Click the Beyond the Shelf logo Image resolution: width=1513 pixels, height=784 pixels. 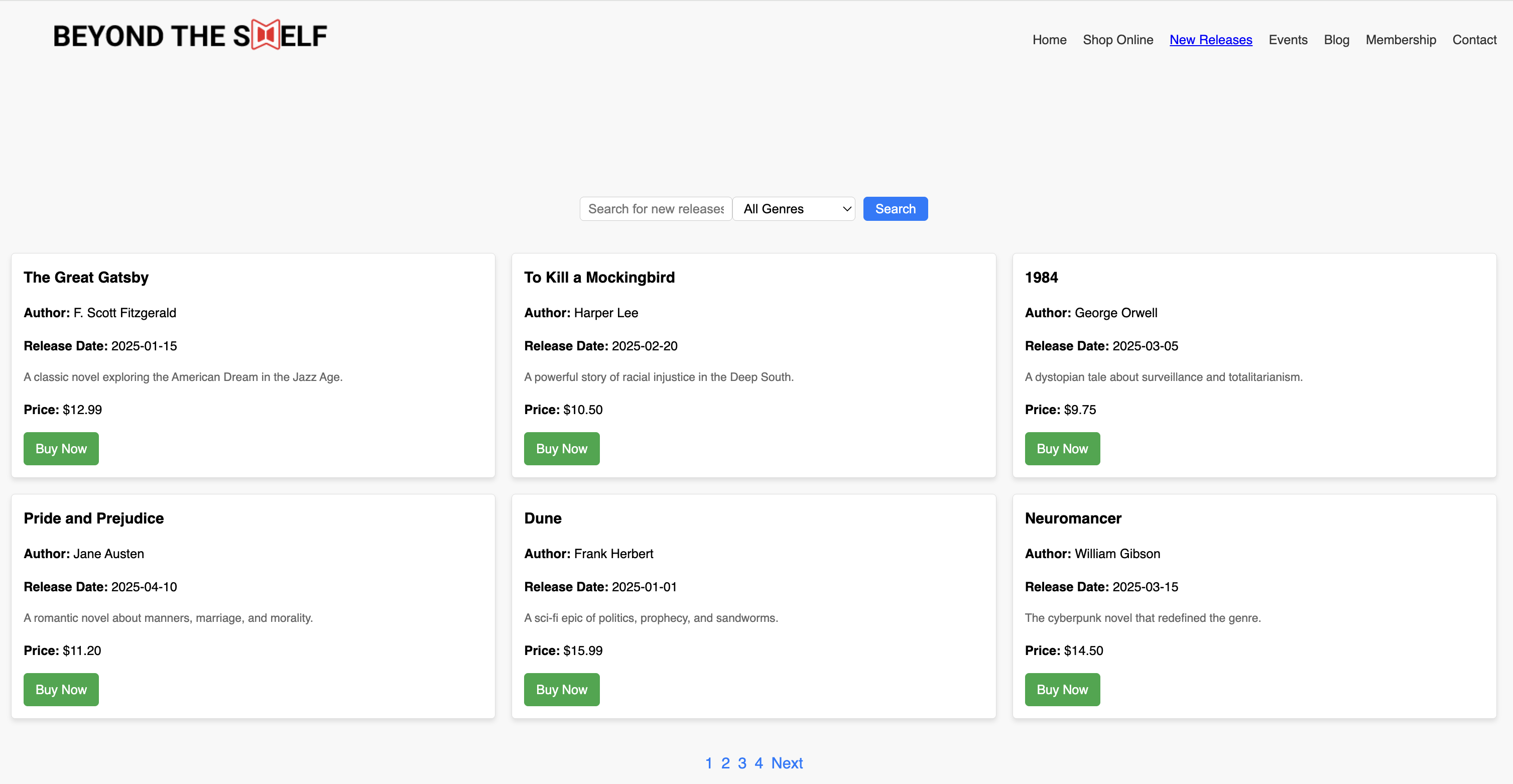point(190,35)
